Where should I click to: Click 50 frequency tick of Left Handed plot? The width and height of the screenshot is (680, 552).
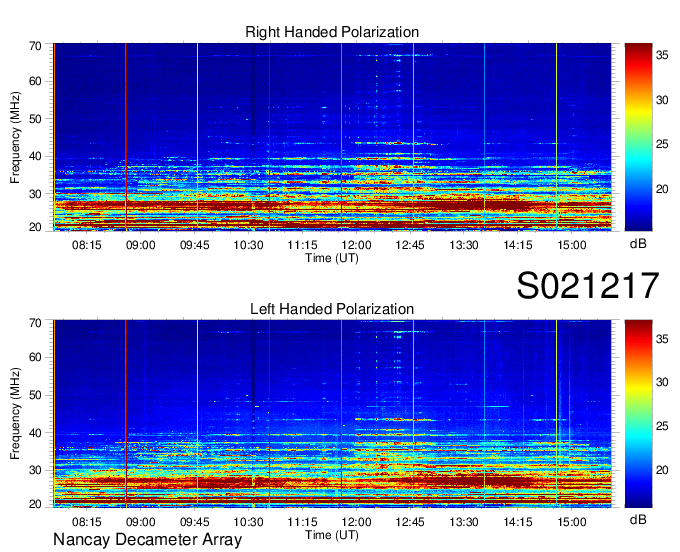tap(36, 395)
